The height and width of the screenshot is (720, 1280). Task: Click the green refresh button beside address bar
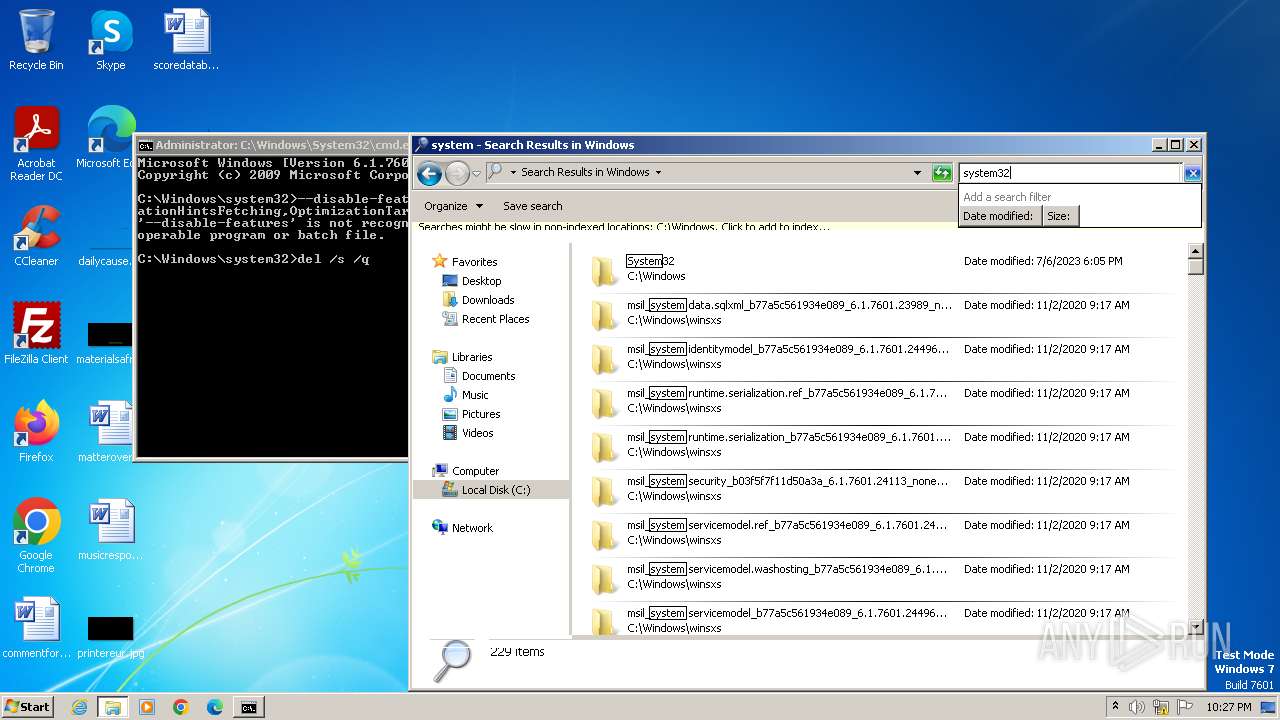click(x=942, y=173)
